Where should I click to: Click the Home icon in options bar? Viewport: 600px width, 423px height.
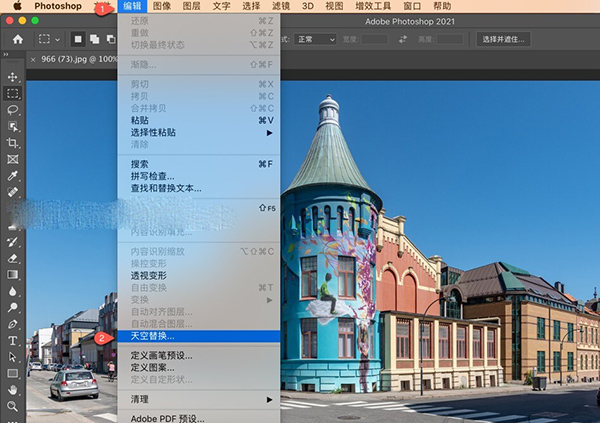(x=17, y=39)
